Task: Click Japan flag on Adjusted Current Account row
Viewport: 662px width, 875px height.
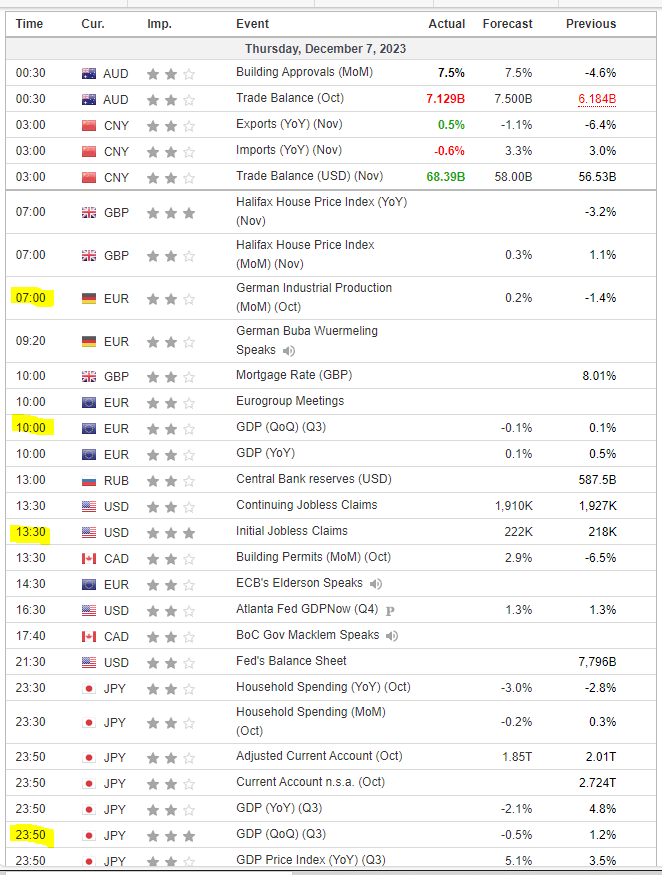Action: click(x=90, y=757)
